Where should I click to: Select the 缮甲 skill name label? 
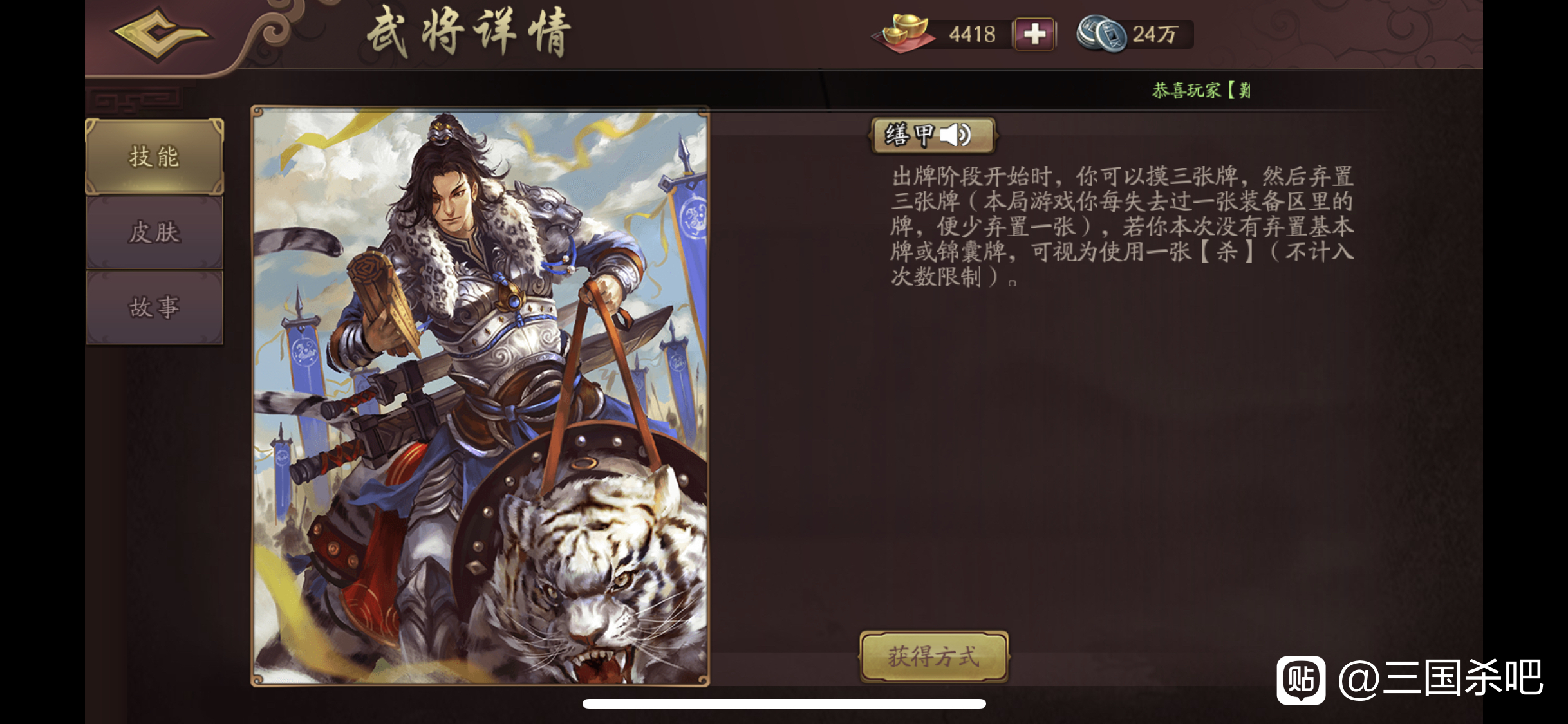(x=909, y=135)
